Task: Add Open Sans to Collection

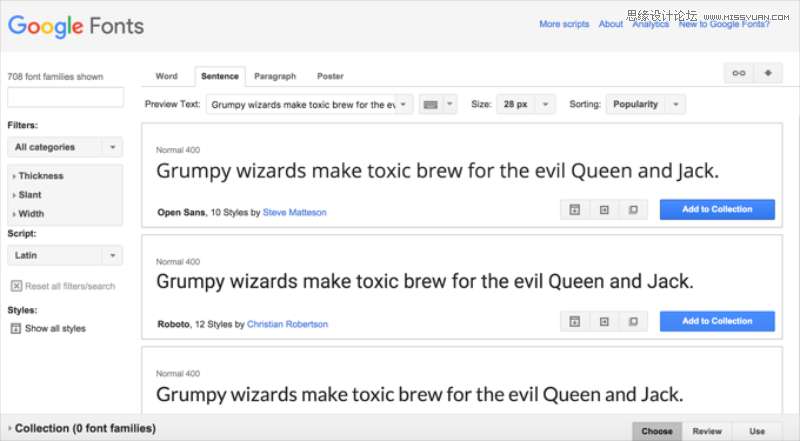Action: tap(717, 210)
